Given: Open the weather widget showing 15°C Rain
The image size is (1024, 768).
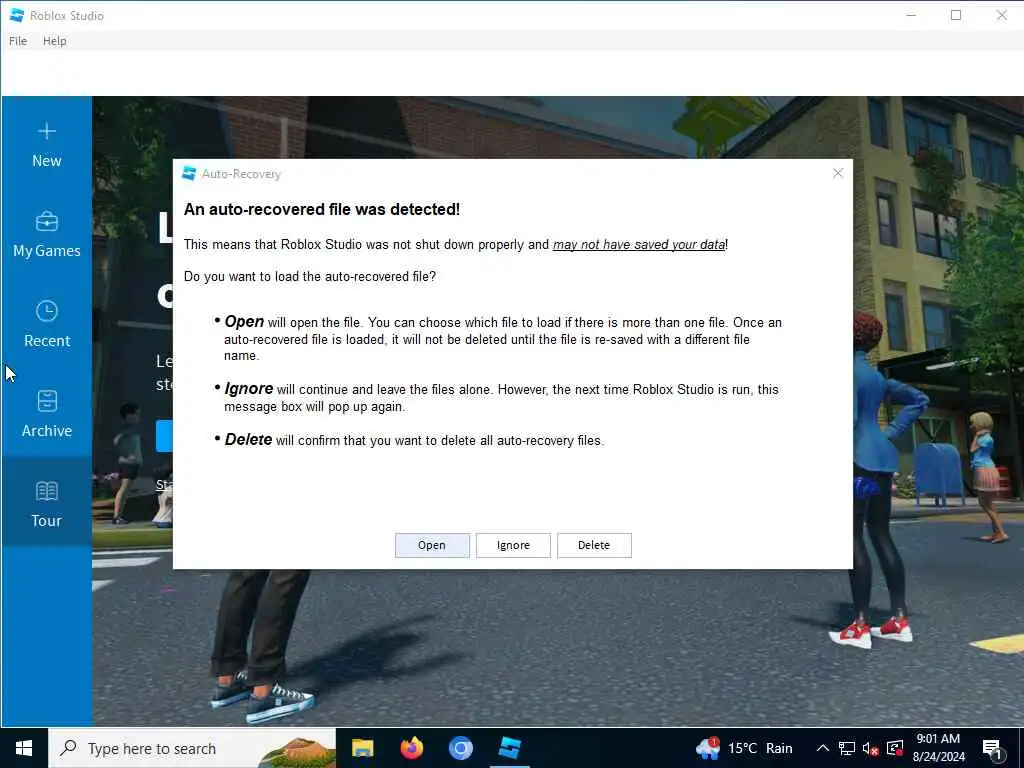Looking at the screenshot, I should pyautogui.click(x=744, y=748).
